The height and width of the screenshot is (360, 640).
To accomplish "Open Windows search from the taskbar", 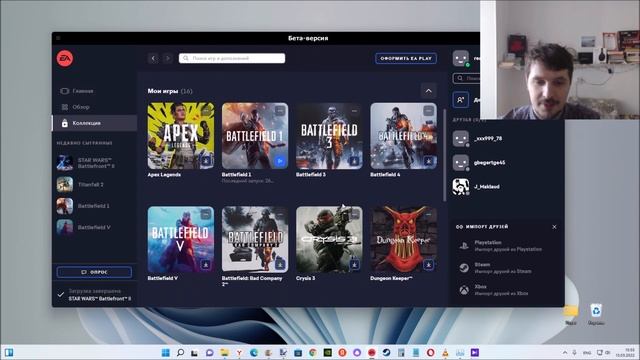I will [180, 352].
